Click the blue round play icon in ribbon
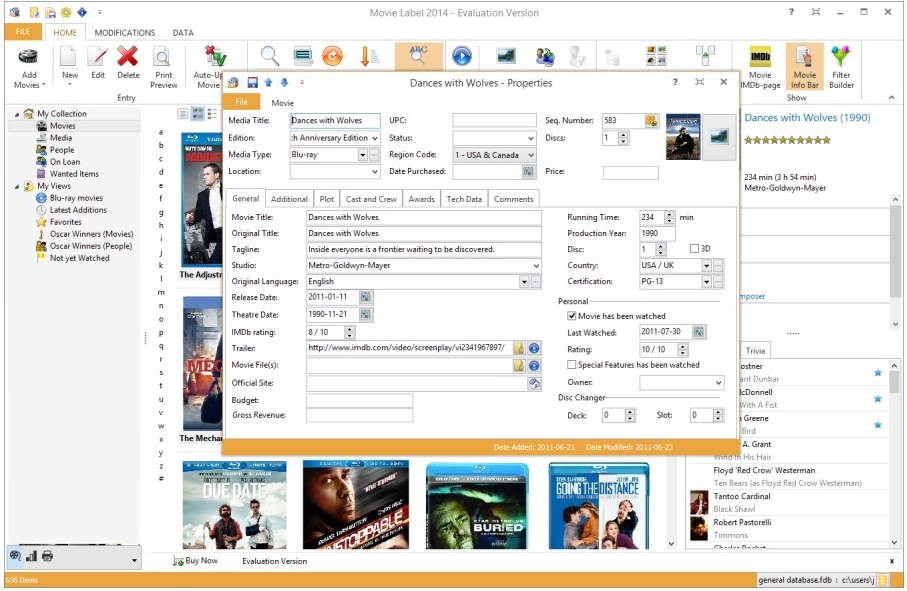The image size is (907, 591). pos(462,56)
